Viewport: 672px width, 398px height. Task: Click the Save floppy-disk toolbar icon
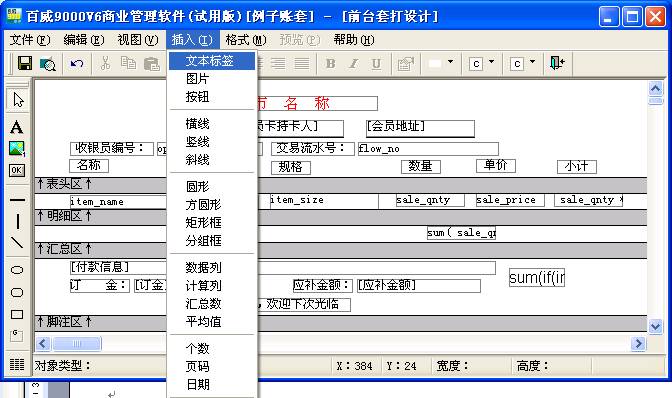[25, 63]
